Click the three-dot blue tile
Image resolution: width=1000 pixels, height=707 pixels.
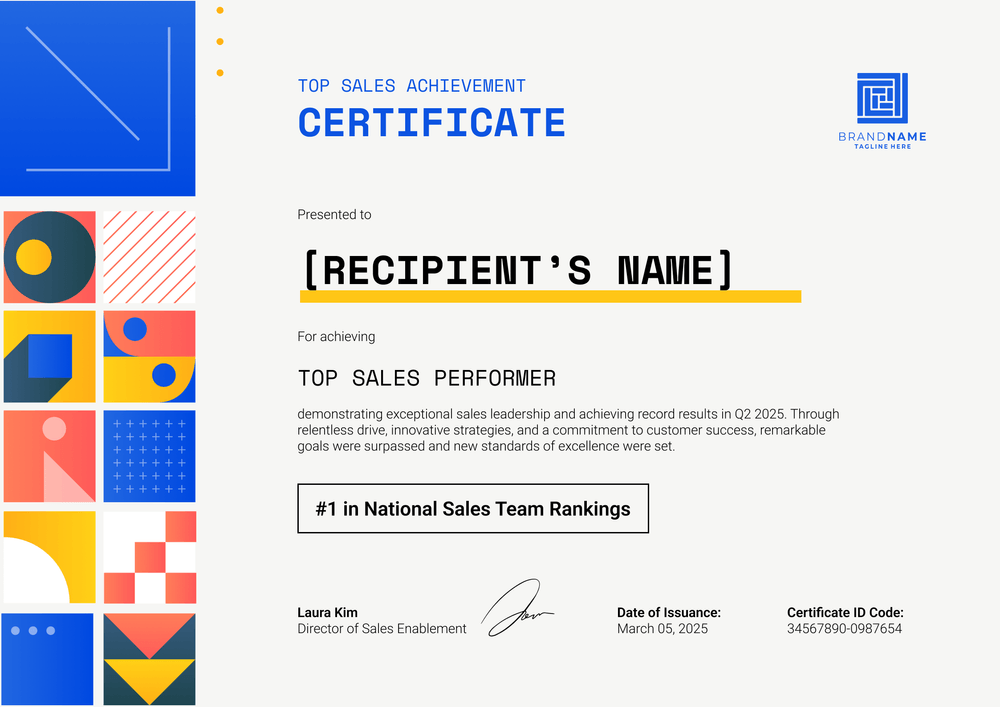pyautogui.click(x=49, y=657)
